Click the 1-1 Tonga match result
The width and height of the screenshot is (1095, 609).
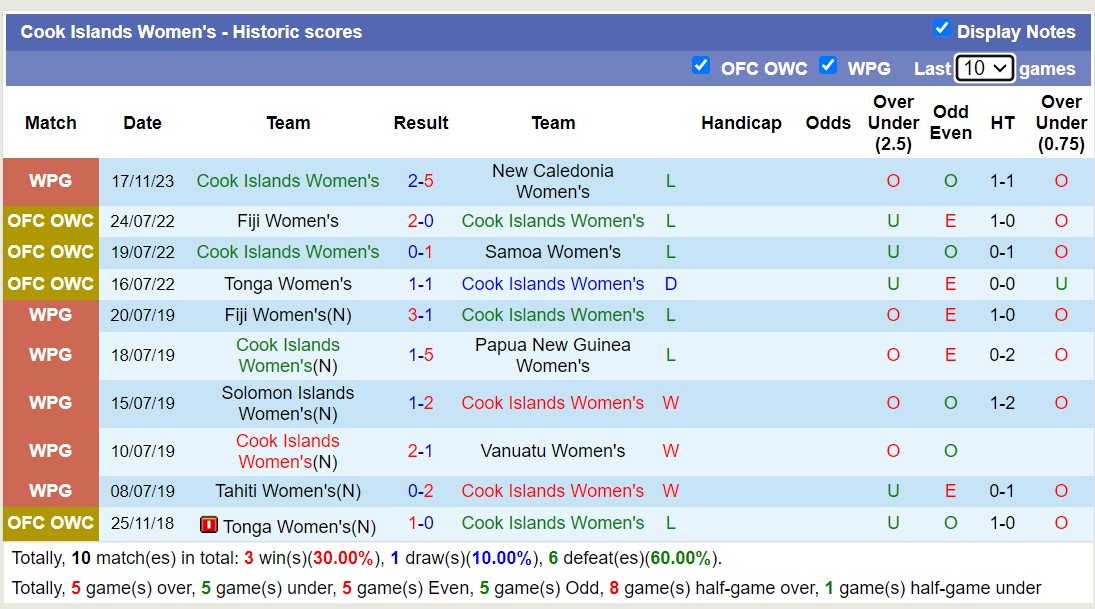pyautogui.click(x=420, y=284)
